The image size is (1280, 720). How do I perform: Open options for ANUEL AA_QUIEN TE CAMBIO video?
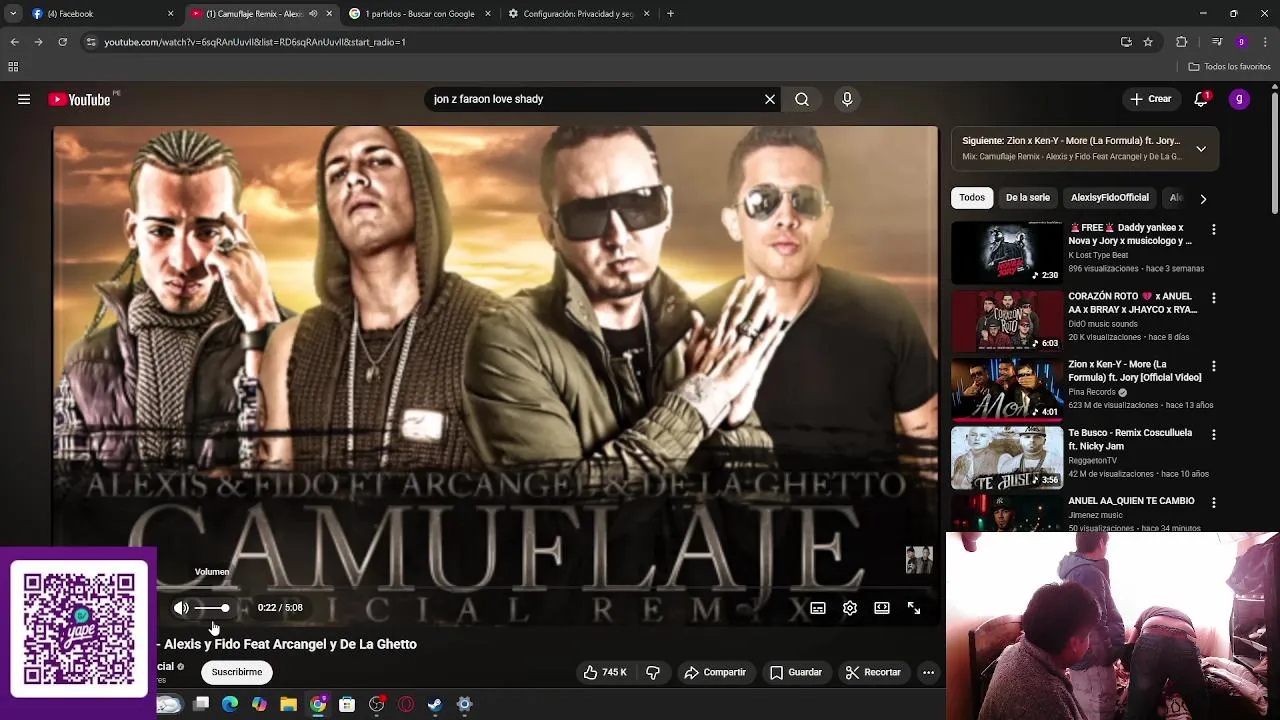pos(1214,503)
